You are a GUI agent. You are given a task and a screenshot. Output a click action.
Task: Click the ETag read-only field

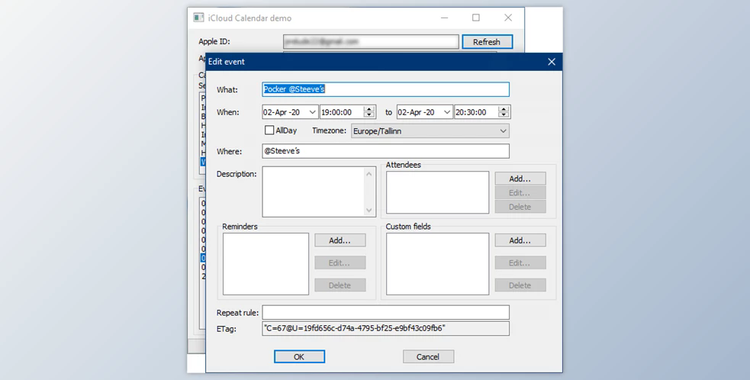386,328
